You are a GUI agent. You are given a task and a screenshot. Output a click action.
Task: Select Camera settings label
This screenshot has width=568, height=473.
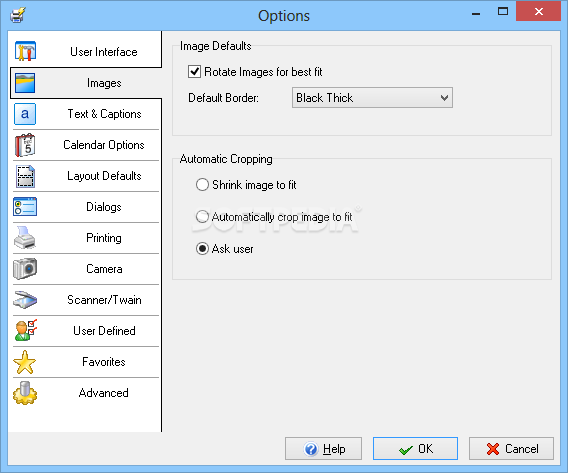(104, 269)
